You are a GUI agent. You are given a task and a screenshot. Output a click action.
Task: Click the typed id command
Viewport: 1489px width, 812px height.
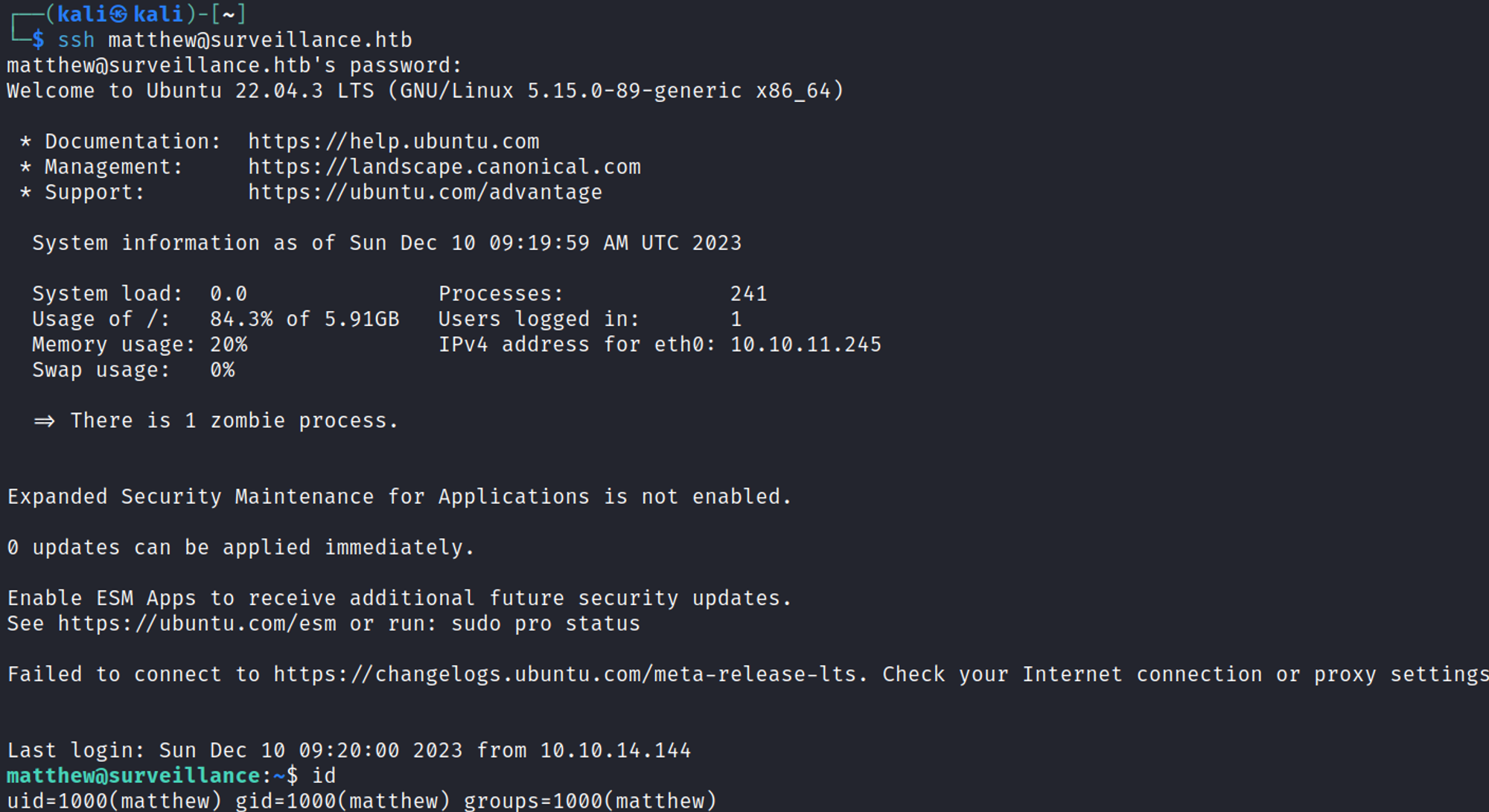coord(324,776)
